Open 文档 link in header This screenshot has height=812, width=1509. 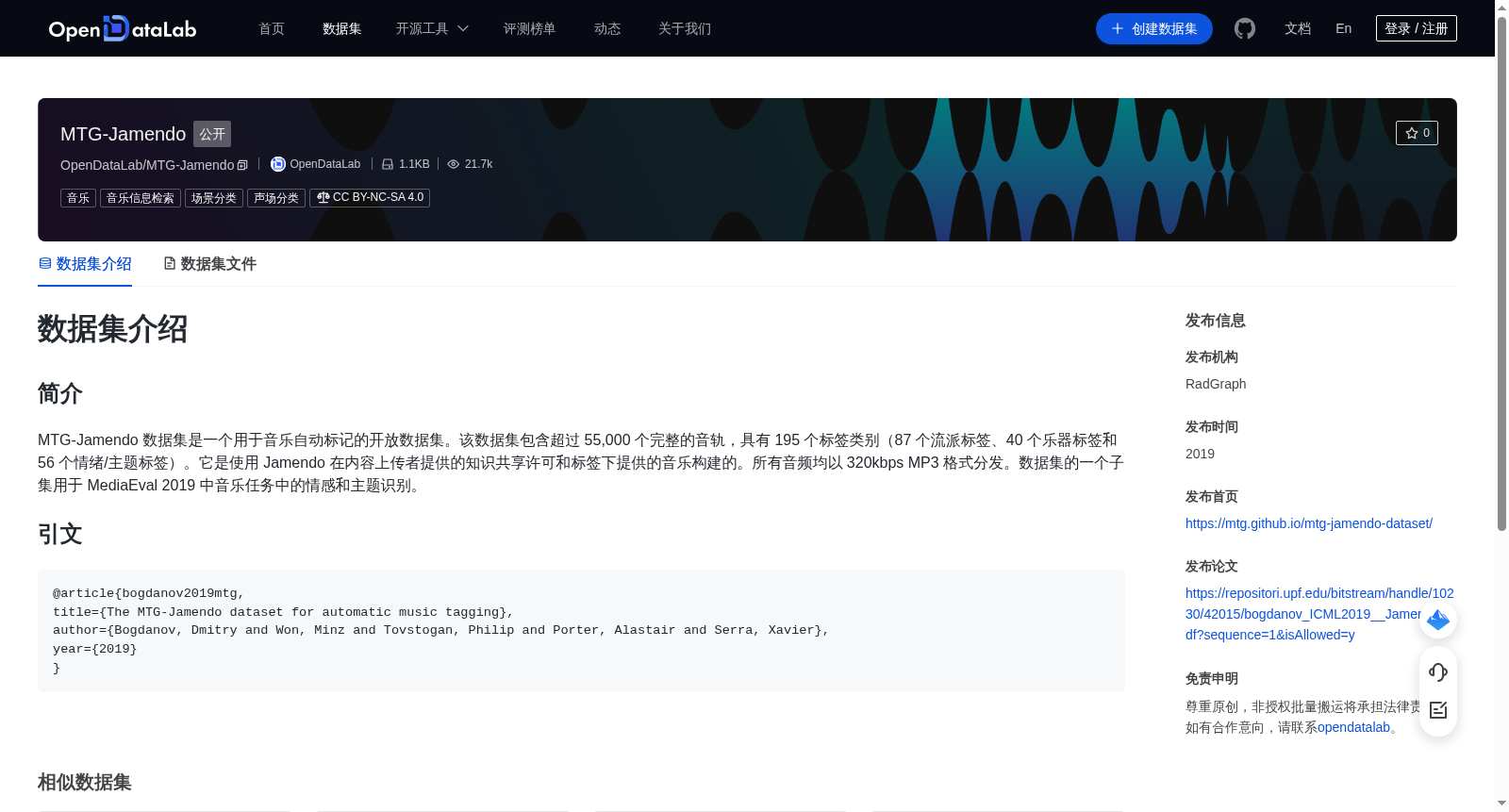1298,29
